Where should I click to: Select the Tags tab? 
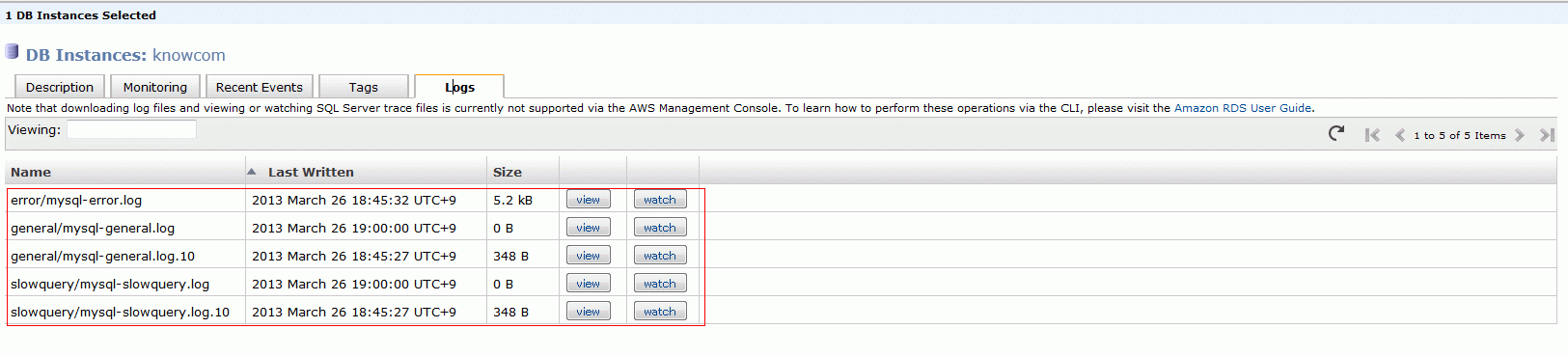point(364,87)
